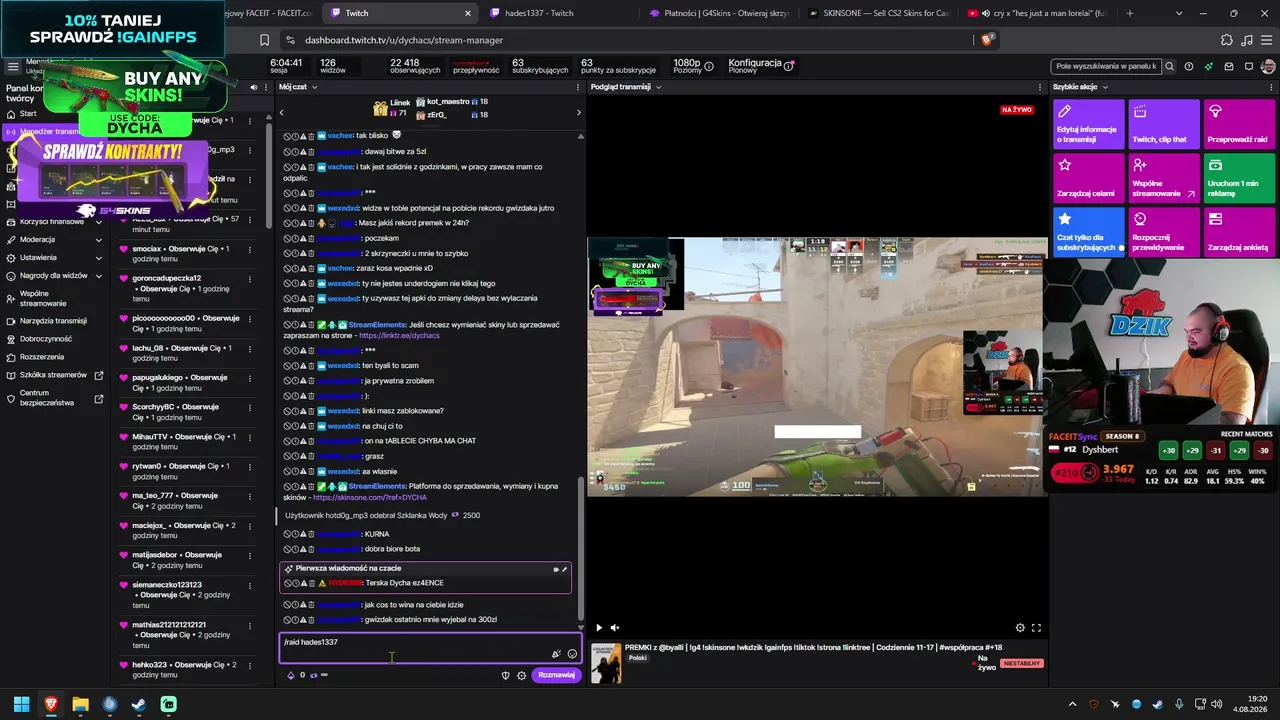Collapse chat leaderboard left arrow

(x=282, y=112)
